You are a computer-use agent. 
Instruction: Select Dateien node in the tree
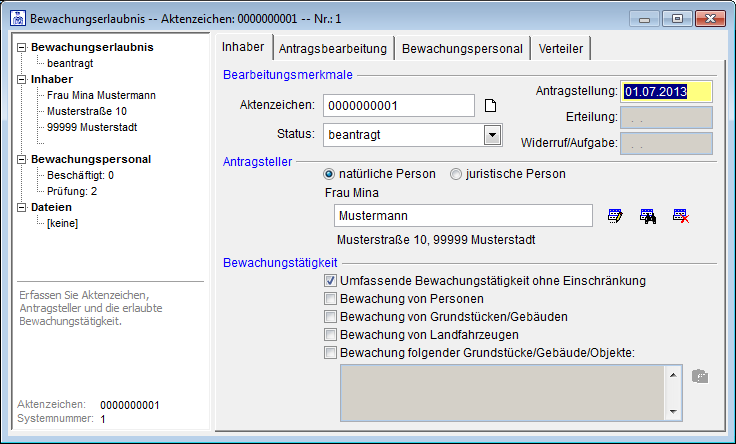(x=50, y=207)
